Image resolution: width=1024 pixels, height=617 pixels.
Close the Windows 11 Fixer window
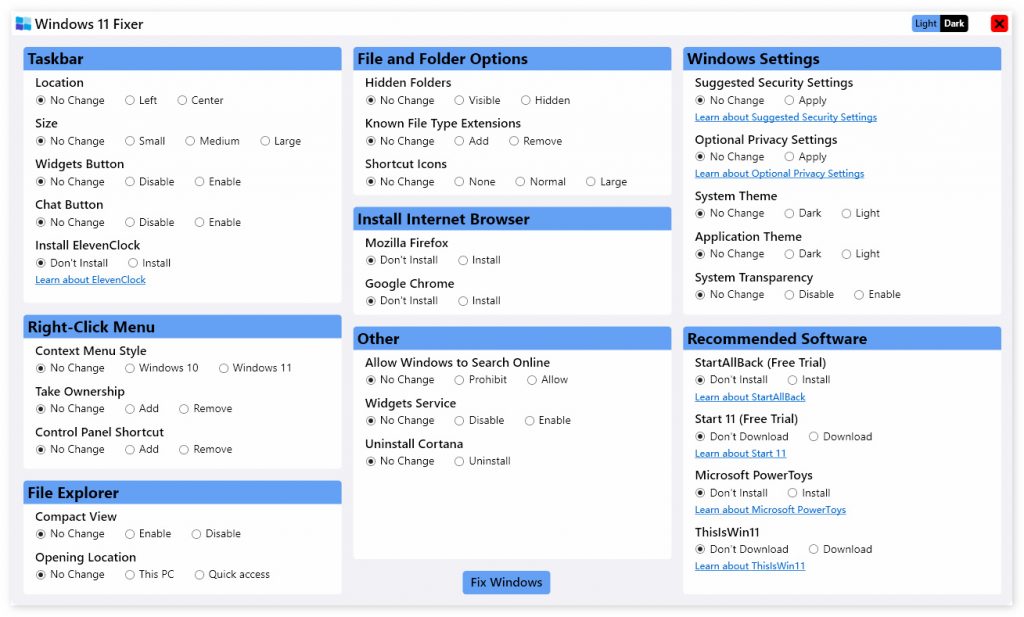click(x=999, y=23)
